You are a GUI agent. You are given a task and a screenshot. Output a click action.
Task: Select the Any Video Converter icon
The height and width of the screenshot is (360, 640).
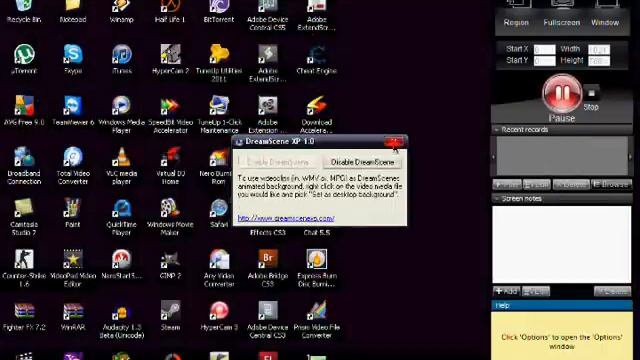tap(219, 268)
